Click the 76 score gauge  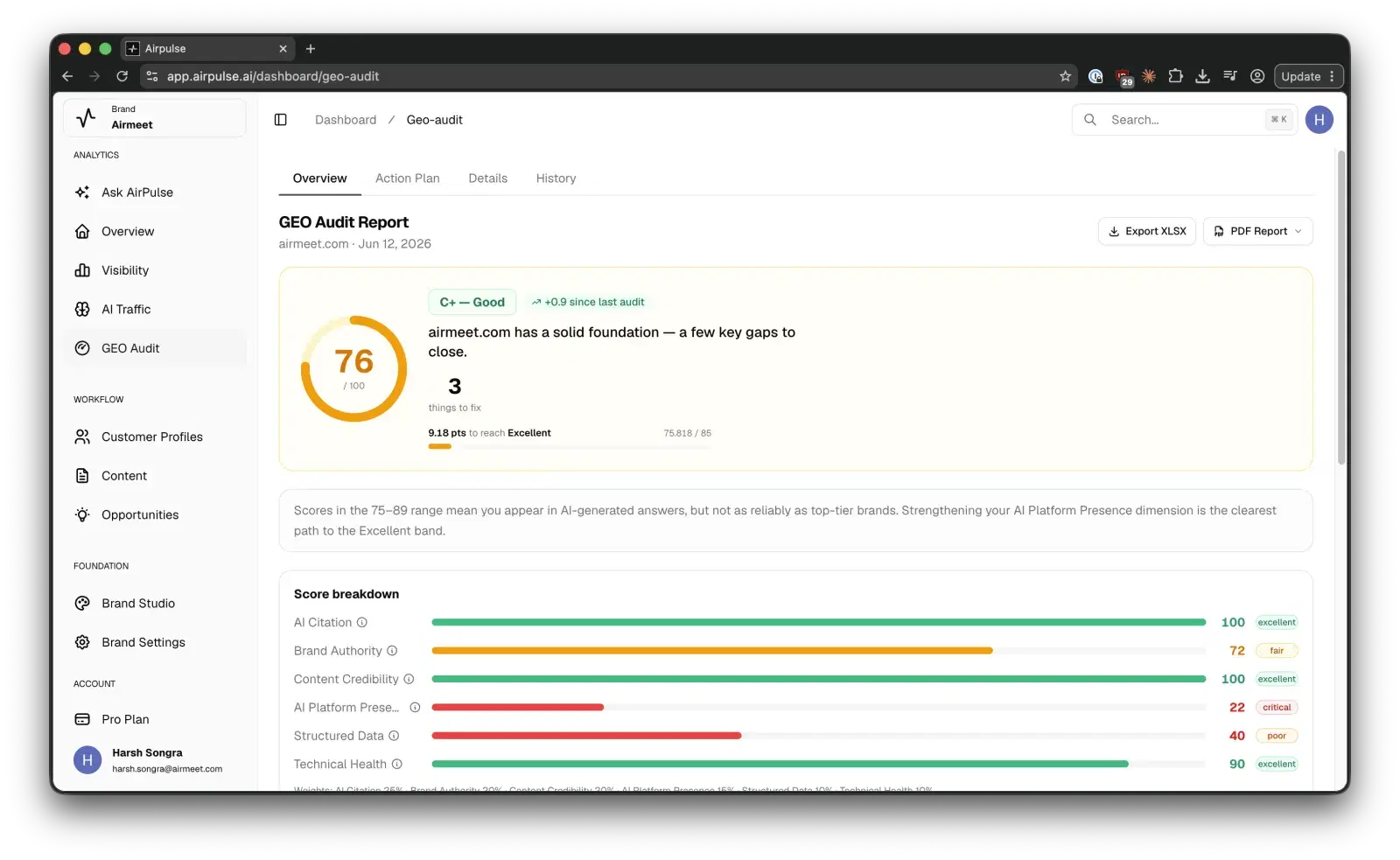pyautogui.click(x=354, y=368)
